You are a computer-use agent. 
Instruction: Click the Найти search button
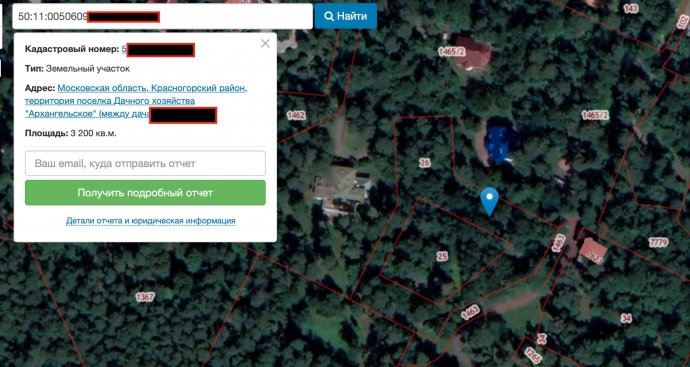coord(345,16)
